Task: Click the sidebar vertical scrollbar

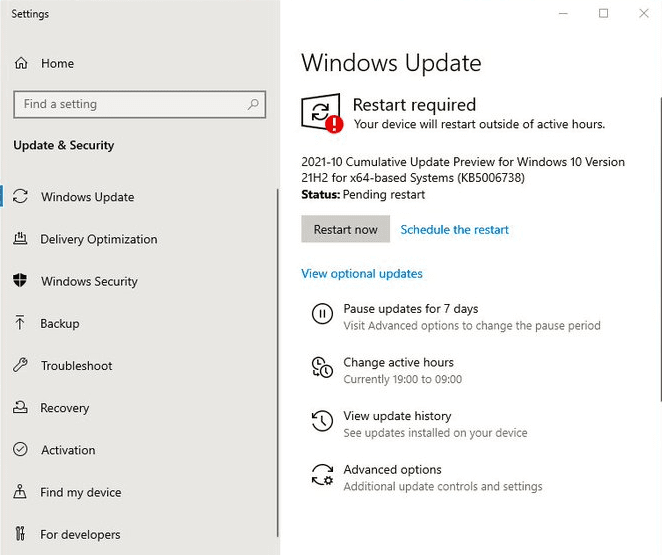Action: (x=277, y=363)
